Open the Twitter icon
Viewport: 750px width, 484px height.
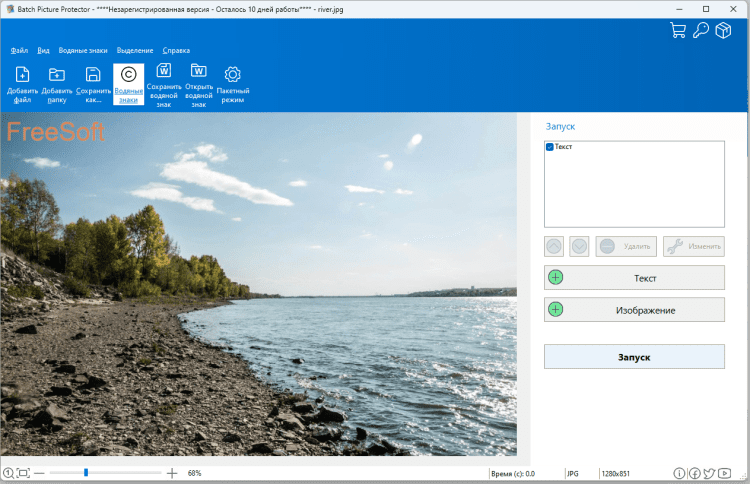[x=709, y=473]
